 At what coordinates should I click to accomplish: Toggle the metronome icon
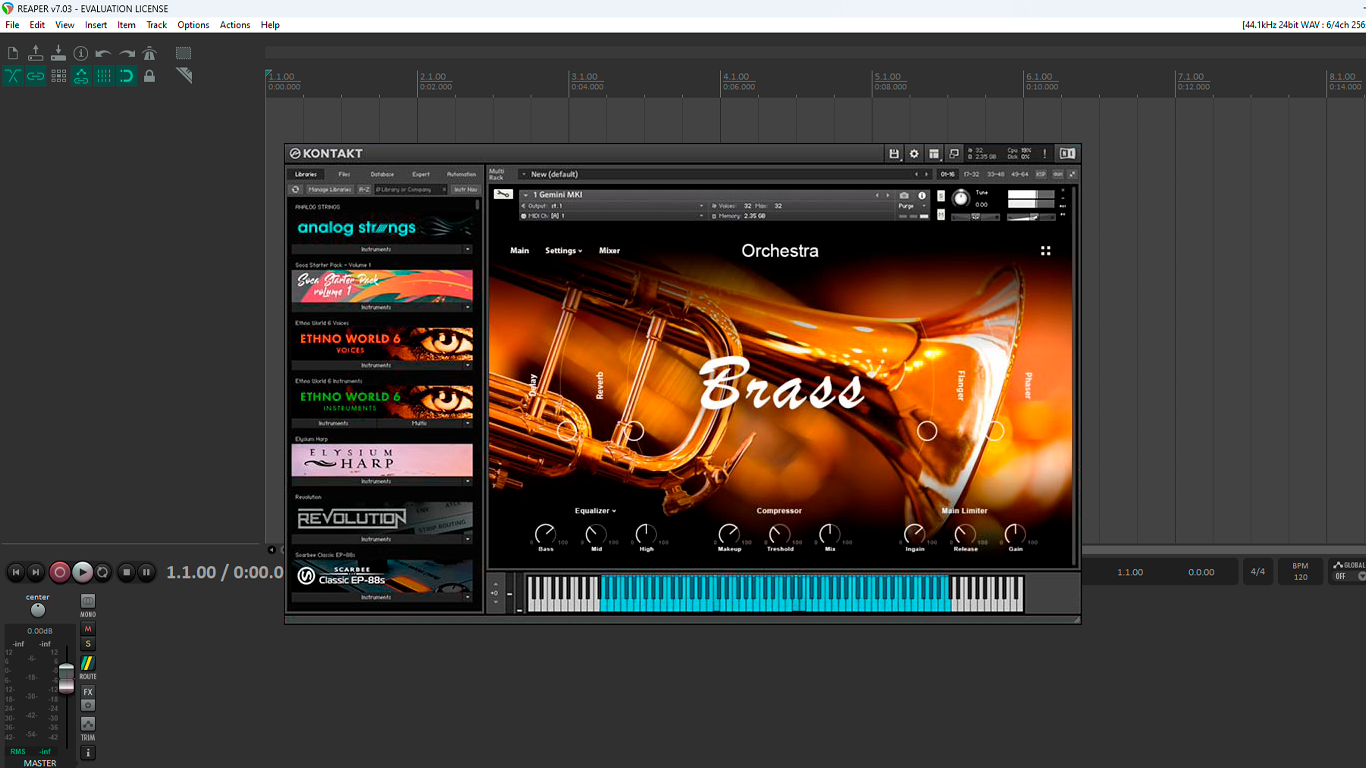coord(149,53)
